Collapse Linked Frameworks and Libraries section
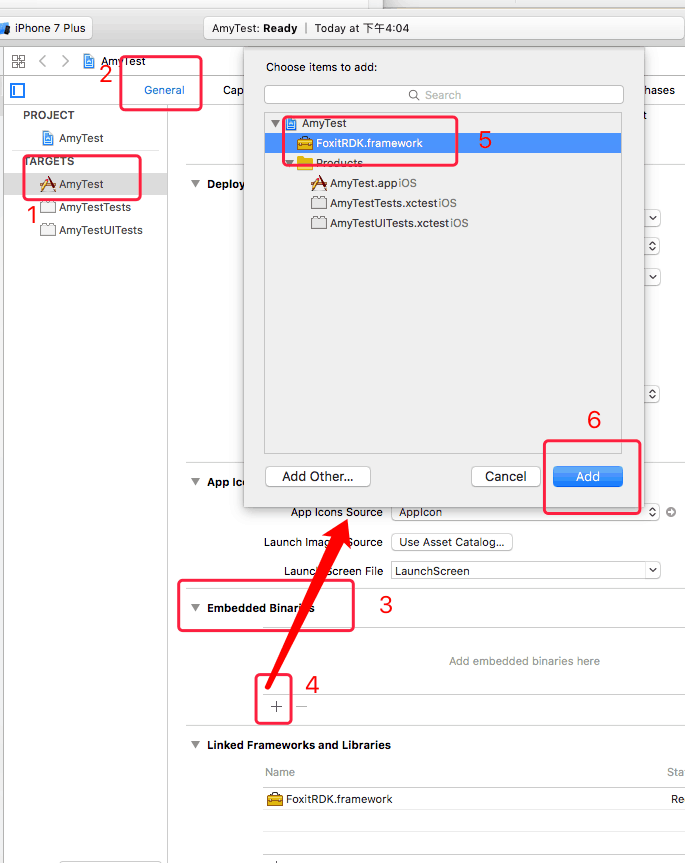The height and width of the screenshot is (863, 685). (x=195, y=745)
